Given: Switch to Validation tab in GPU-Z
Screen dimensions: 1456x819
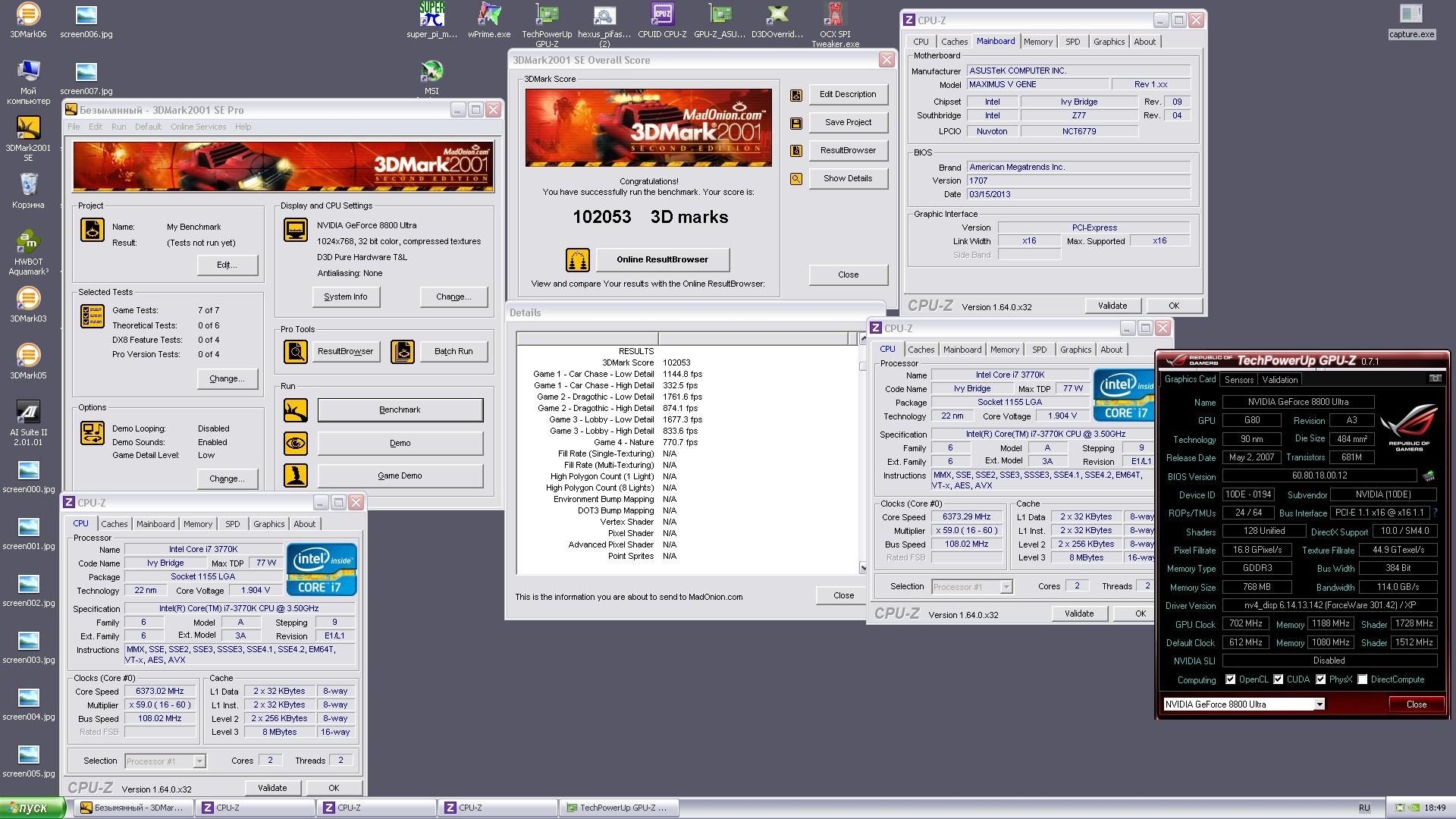Looking at the screenshot, I should pyautogui.click(x=1280, y=380).
